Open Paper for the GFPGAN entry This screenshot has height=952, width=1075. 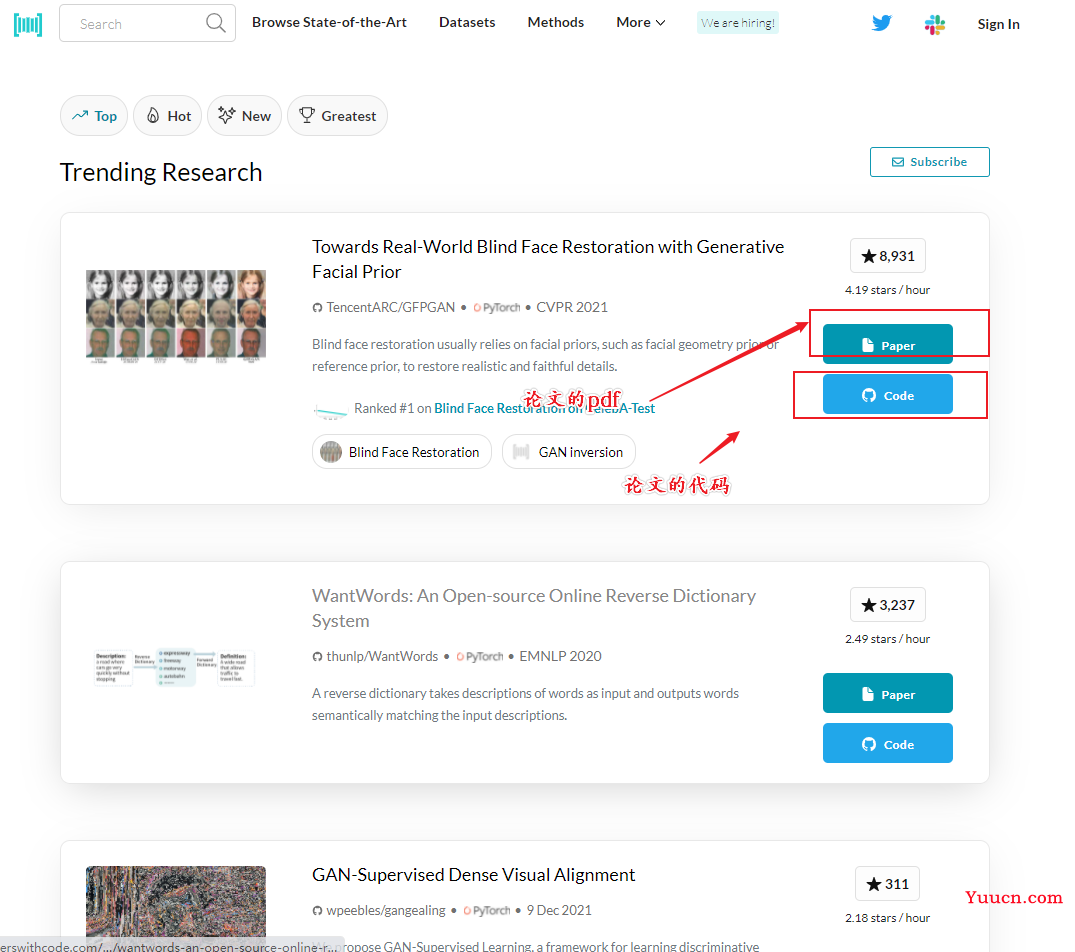point(888,344)
